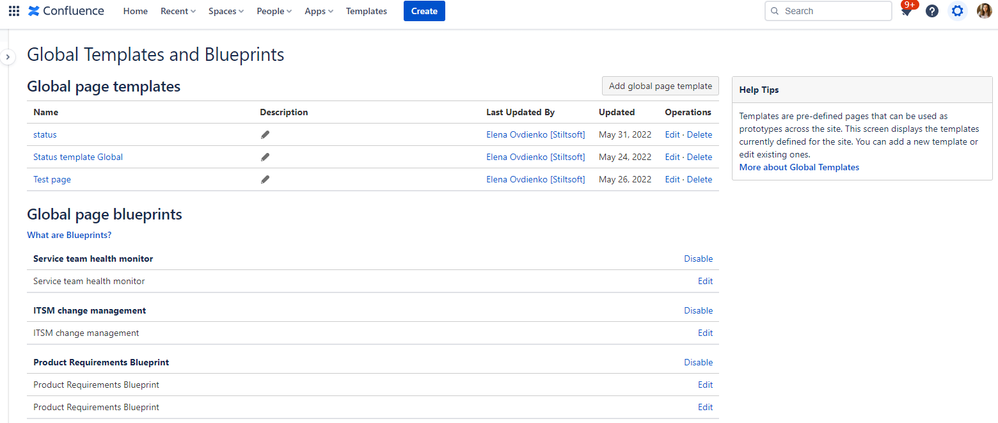Click the May 24, 2022 date

point(625,157)
